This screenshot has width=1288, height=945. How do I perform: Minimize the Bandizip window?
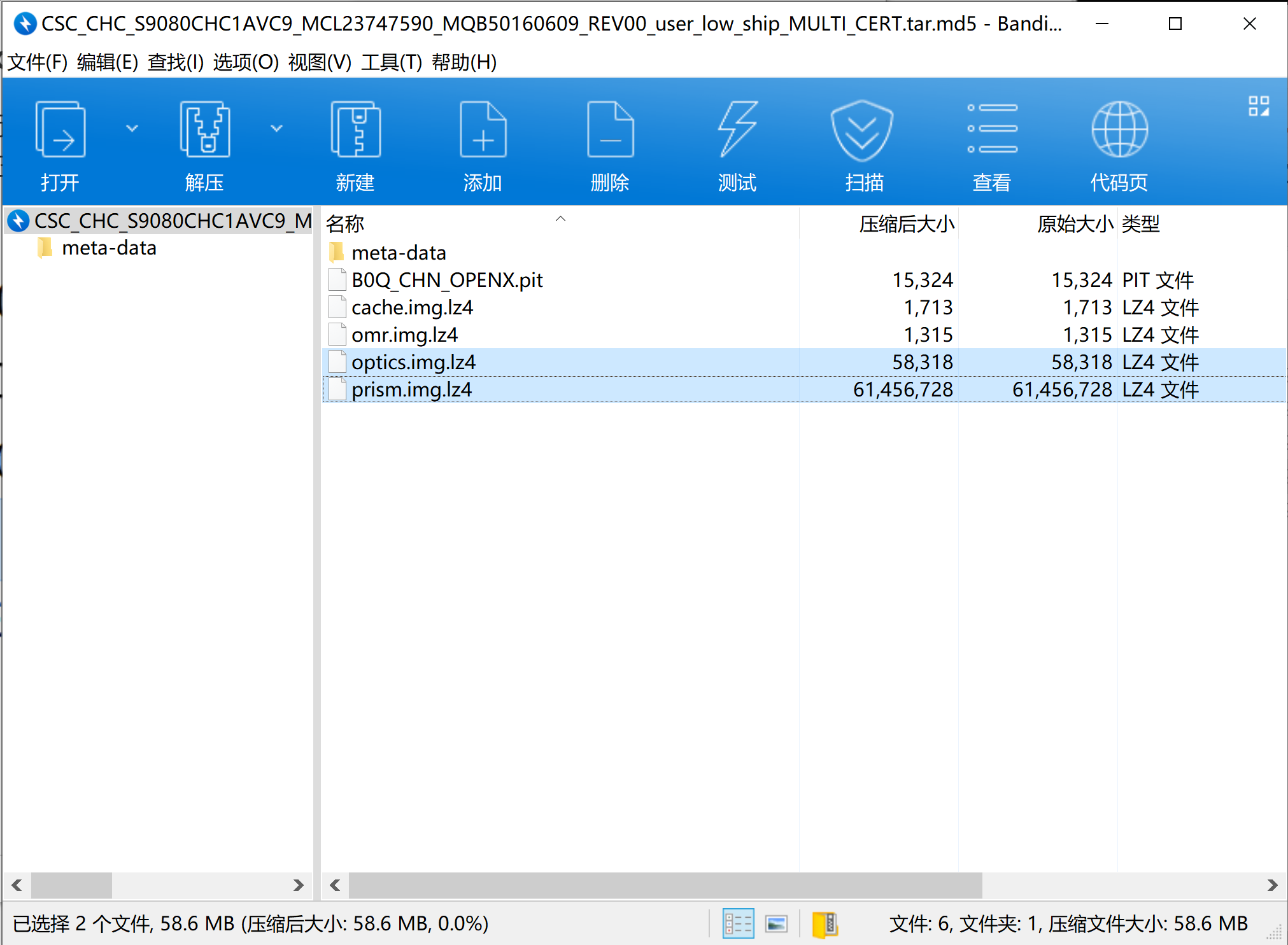pyautogui.click(x=1102, y=24)
